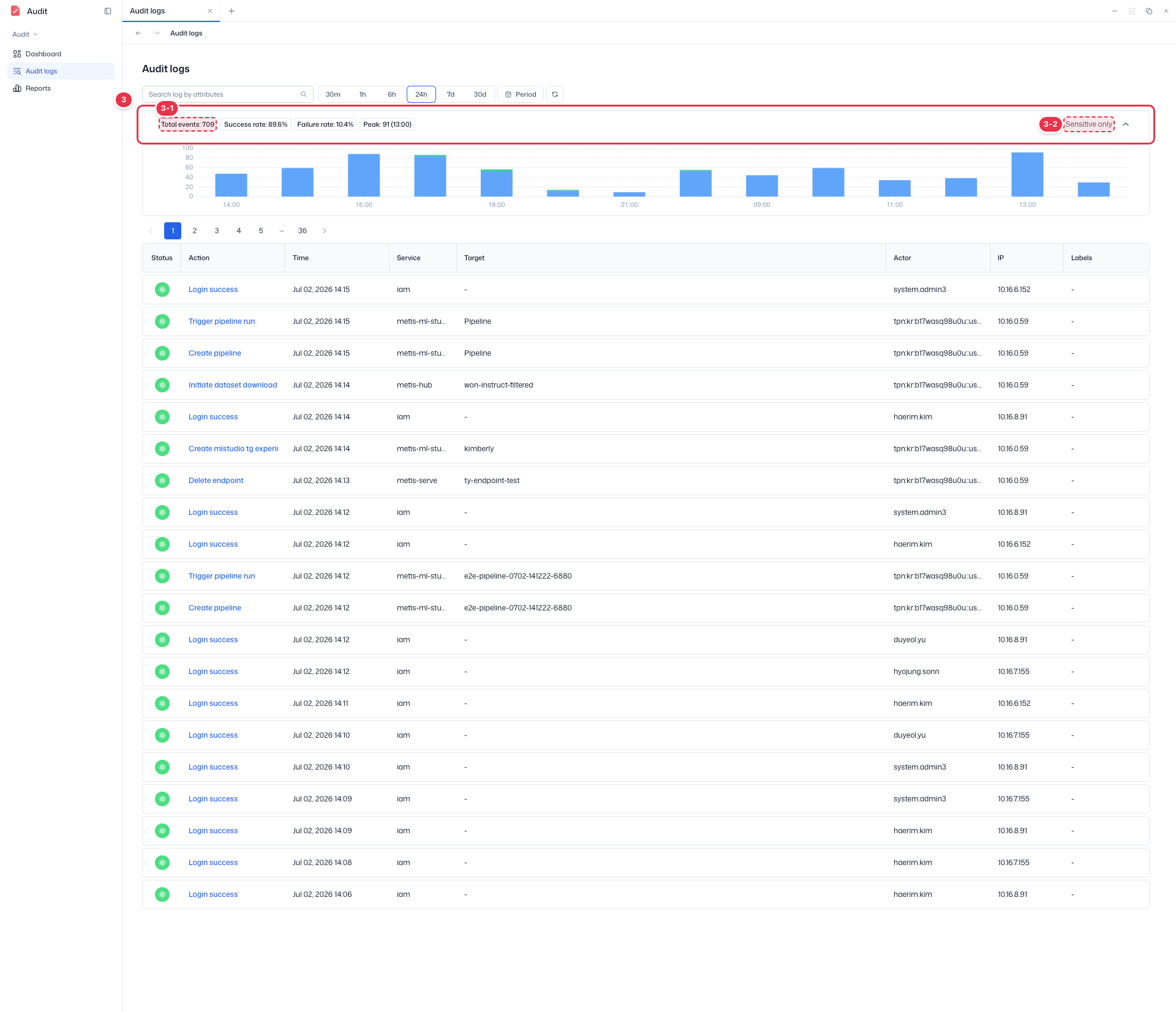
Task: Go forward with the right arrow
Action: point(157,33)
